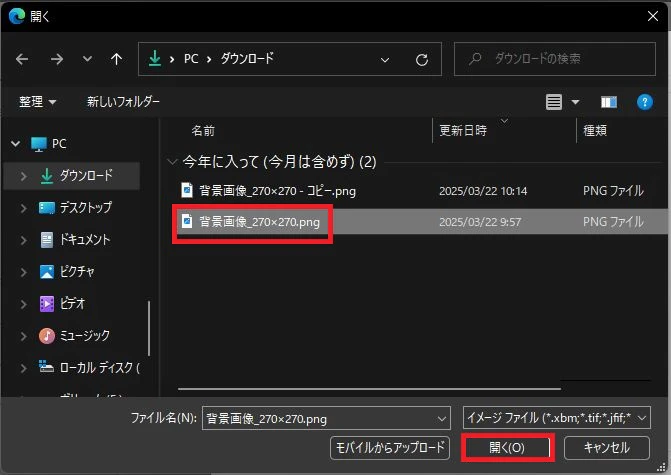The image size is (671, 475).
Task: Expand ドキュメント tree node chevron
Action: click(24, 240)
